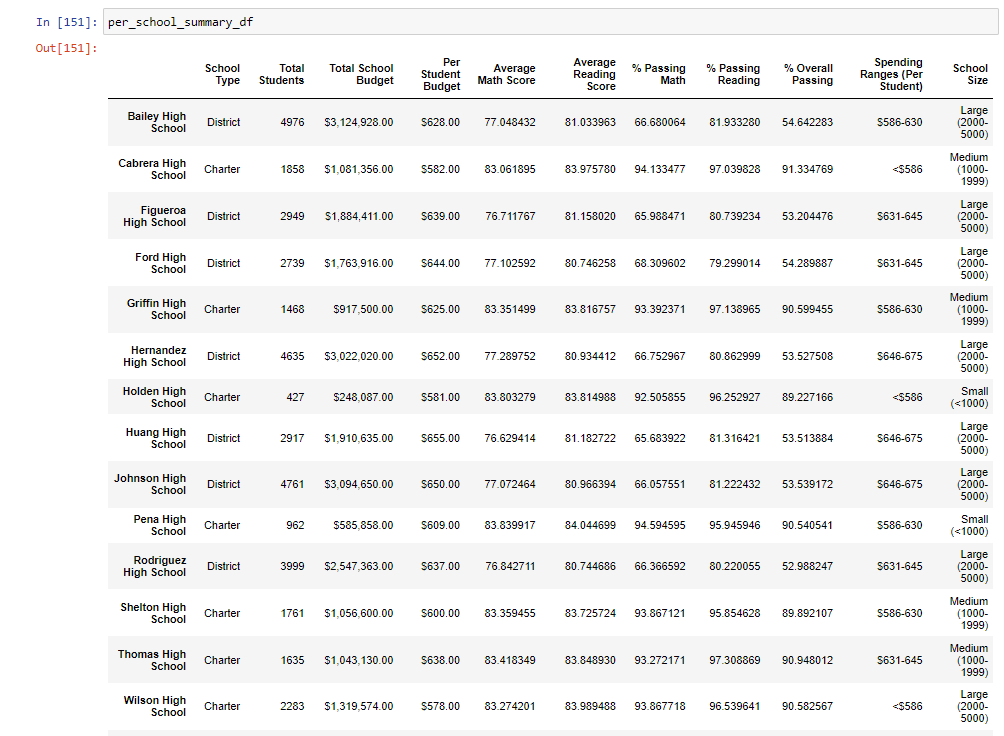Screen dimensions: 1004x736
Task: Select the Pena High School row label
Action: click(160, 525)
